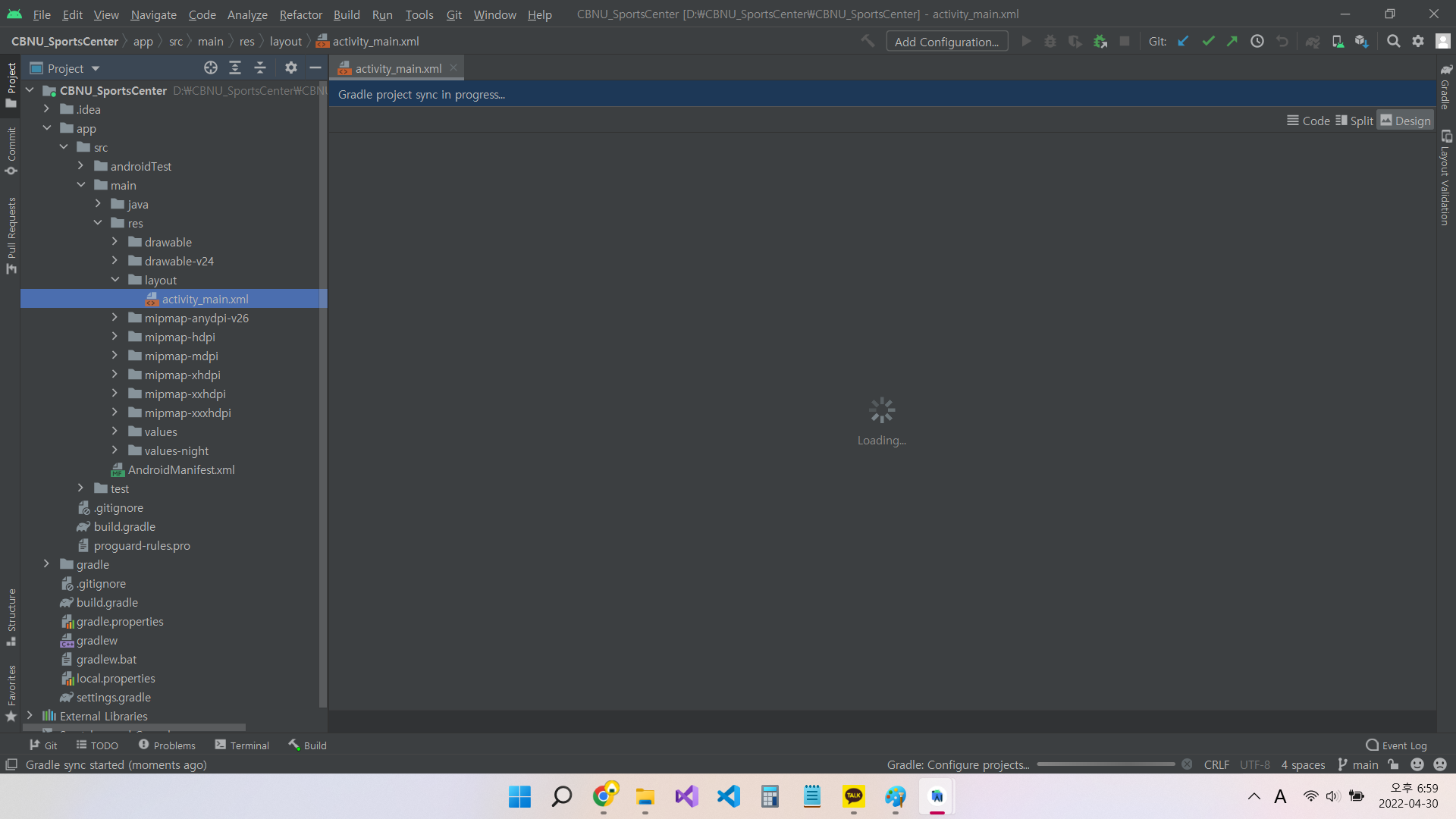Click the Gradle sync progress bar
Screen dimensions: 1456x819
(x=1106, y=764)
